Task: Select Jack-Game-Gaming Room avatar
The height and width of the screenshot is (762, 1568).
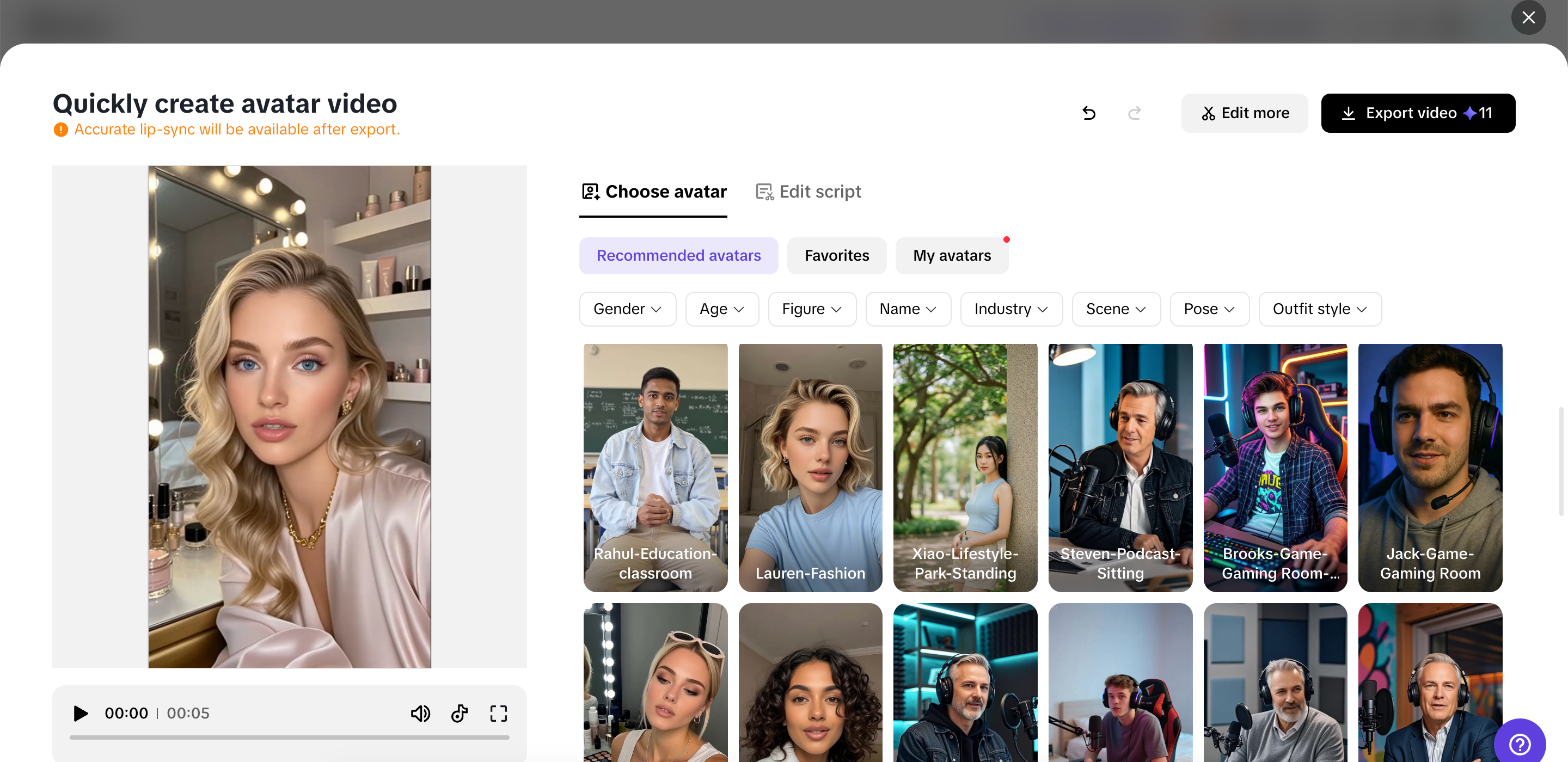Action: coord(1430,468)
